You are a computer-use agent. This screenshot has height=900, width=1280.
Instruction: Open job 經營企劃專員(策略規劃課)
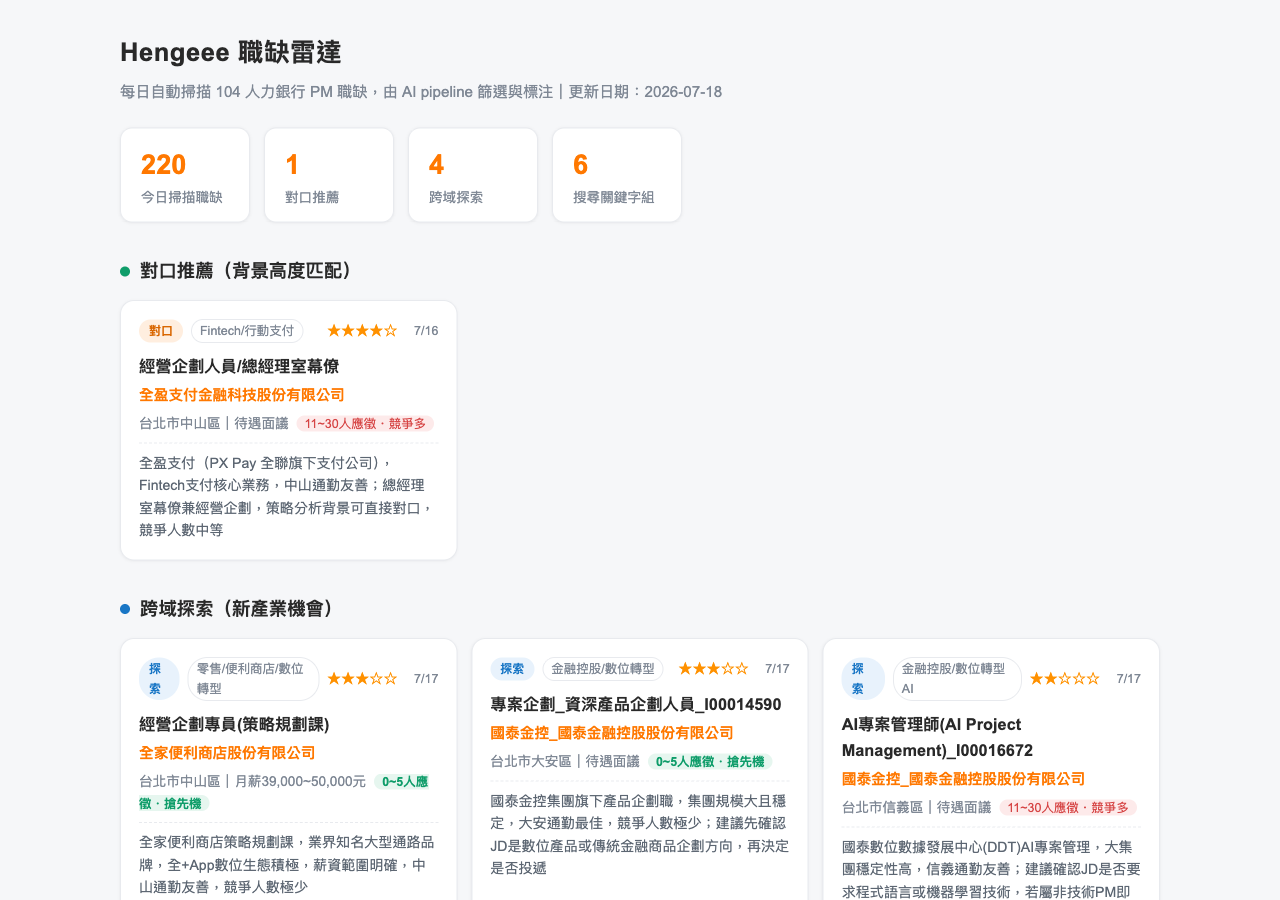(x=234, y=724)
